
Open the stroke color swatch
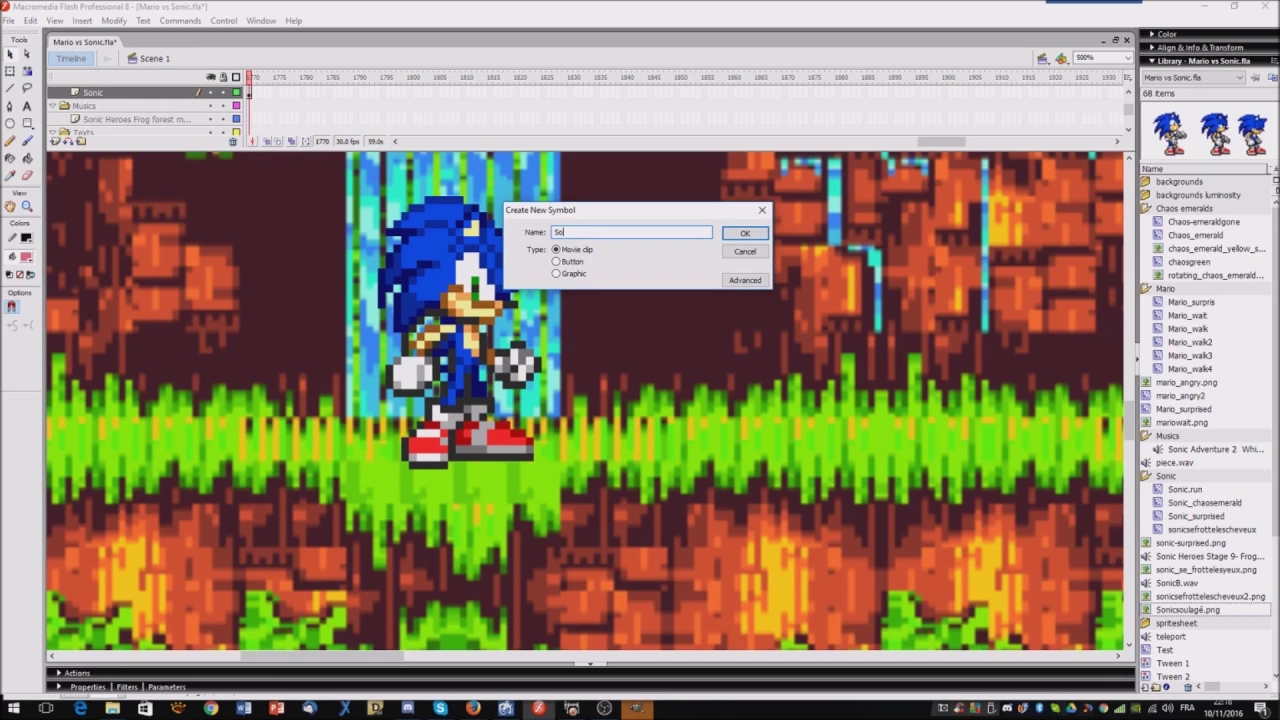(26, 237)
